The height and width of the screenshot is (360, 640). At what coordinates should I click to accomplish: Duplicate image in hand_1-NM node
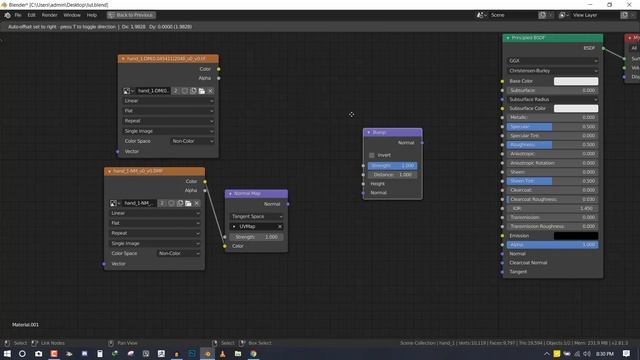(180, 203)
